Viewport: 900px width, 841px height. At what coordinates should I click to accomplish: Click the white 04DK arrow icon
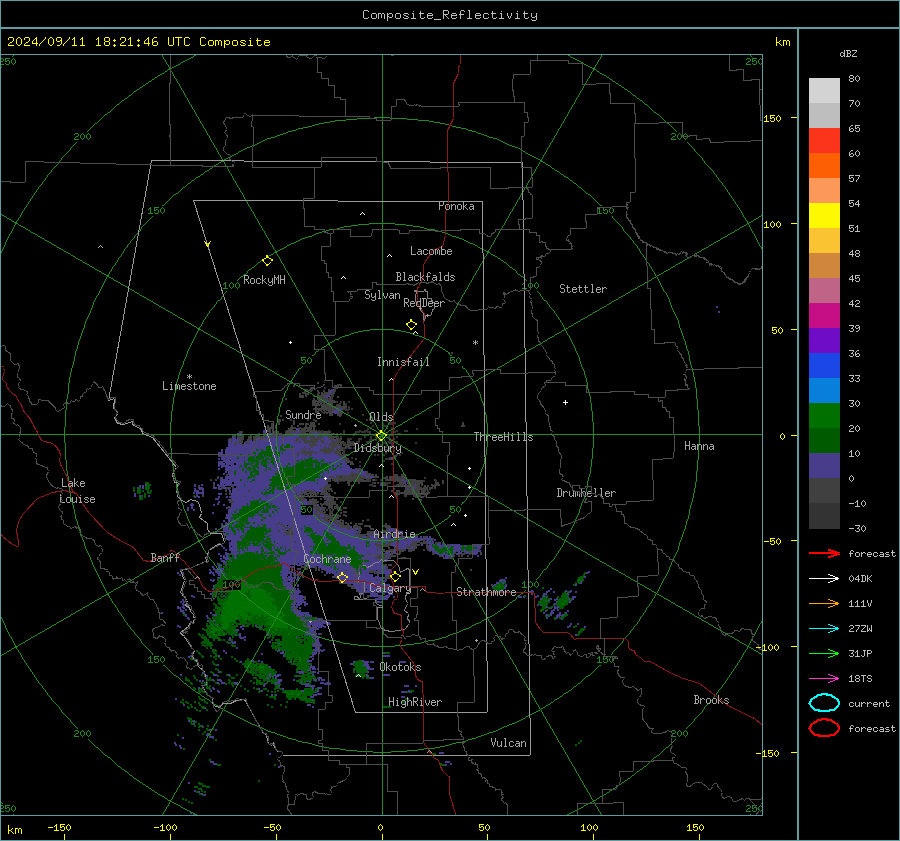pyautogui.click(x=824, y=579)
